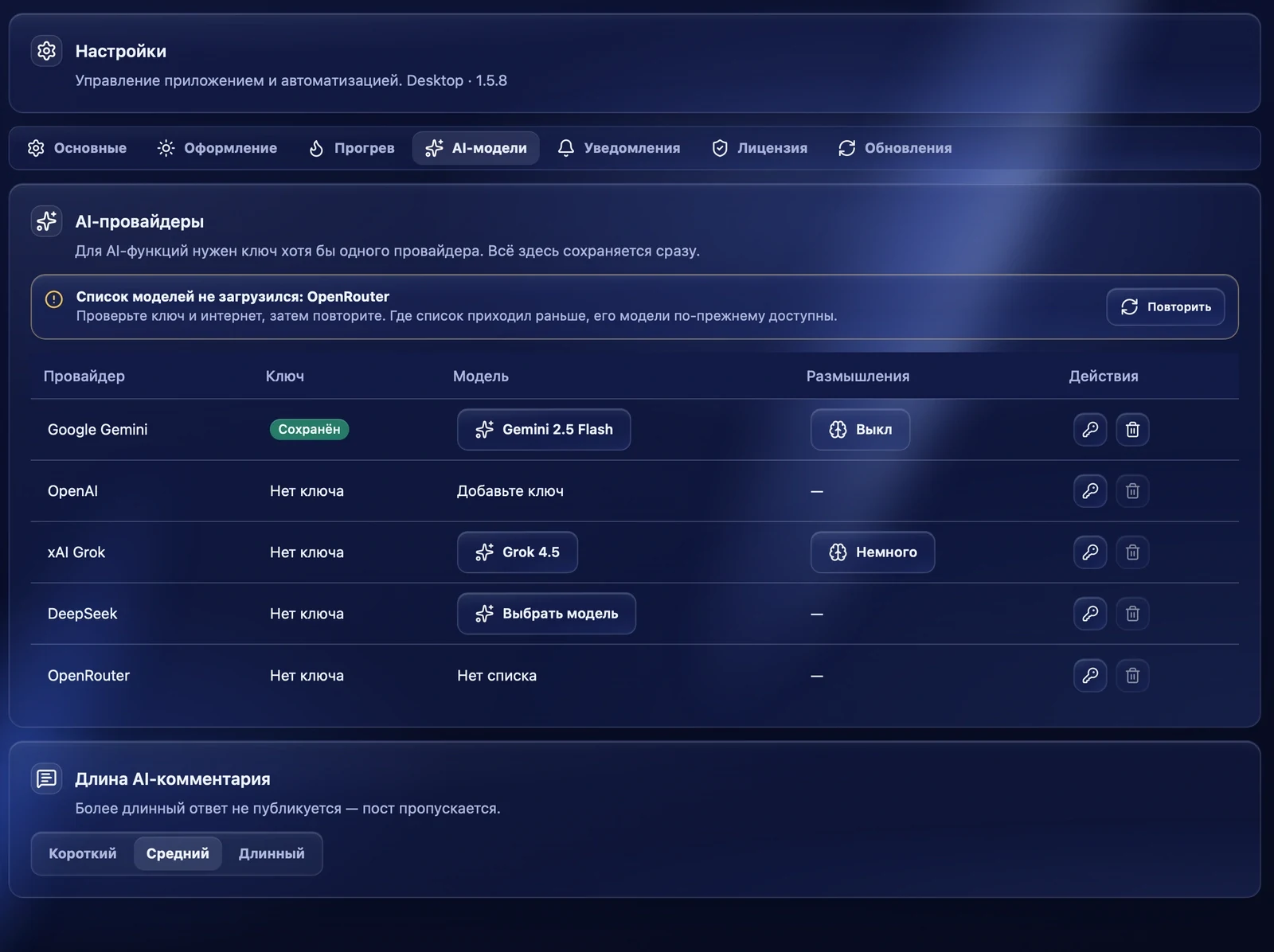1274x952 pixels.
Task: Change the Немного reasoning setting for Grok
Action: click(x=873, y=552)
